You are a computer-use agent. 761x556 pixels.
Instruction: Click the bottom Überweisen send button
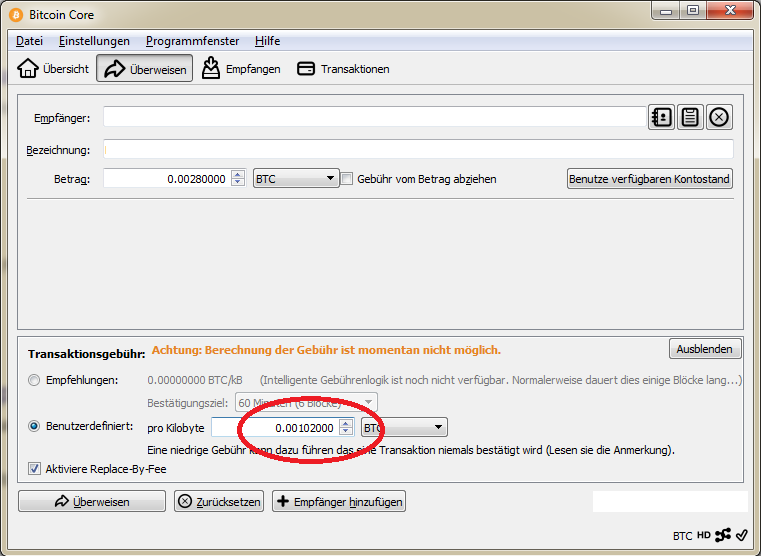(92, 502)
